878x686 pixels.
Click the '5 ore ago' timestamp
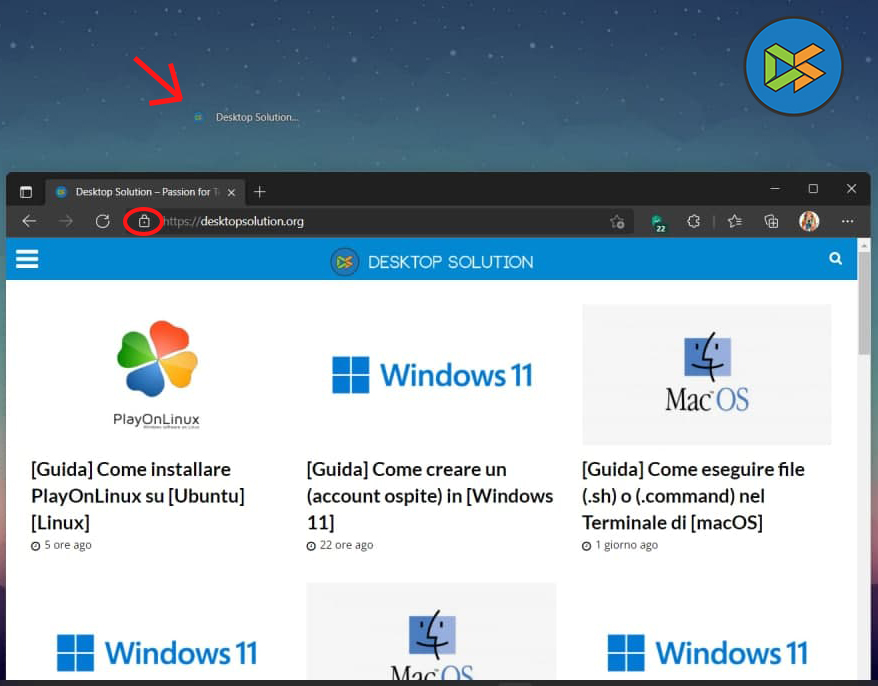68,545
